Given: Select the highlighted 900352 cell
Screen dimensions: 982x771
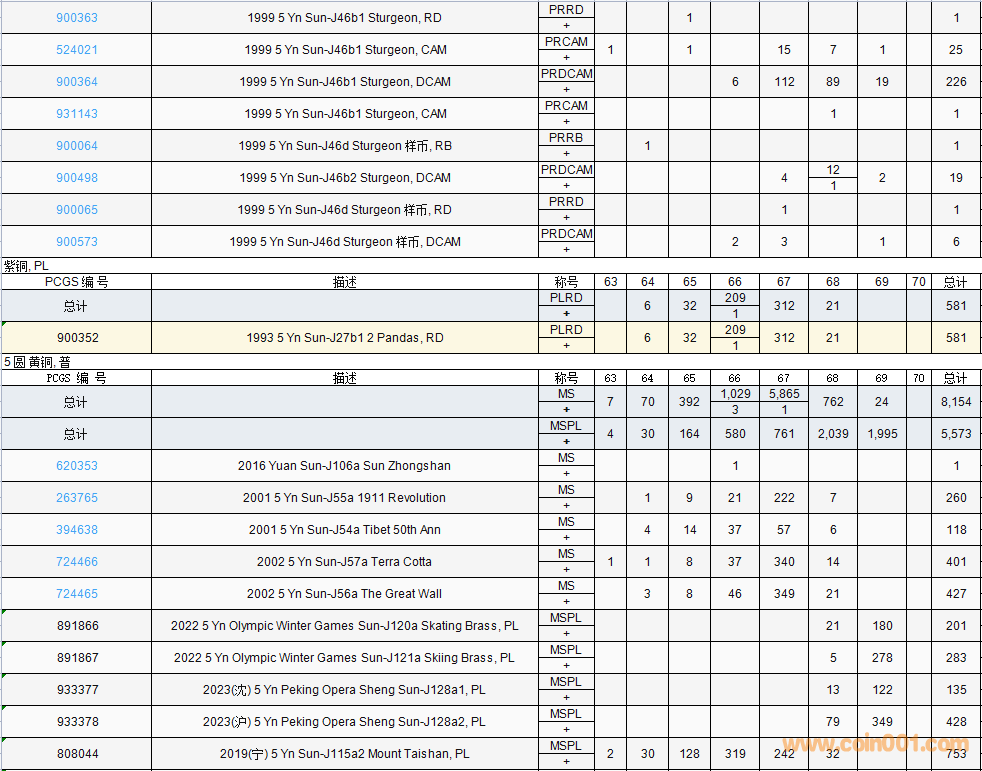Looking at the screenshot, I should pyautogui.click(x=77, y=338).
